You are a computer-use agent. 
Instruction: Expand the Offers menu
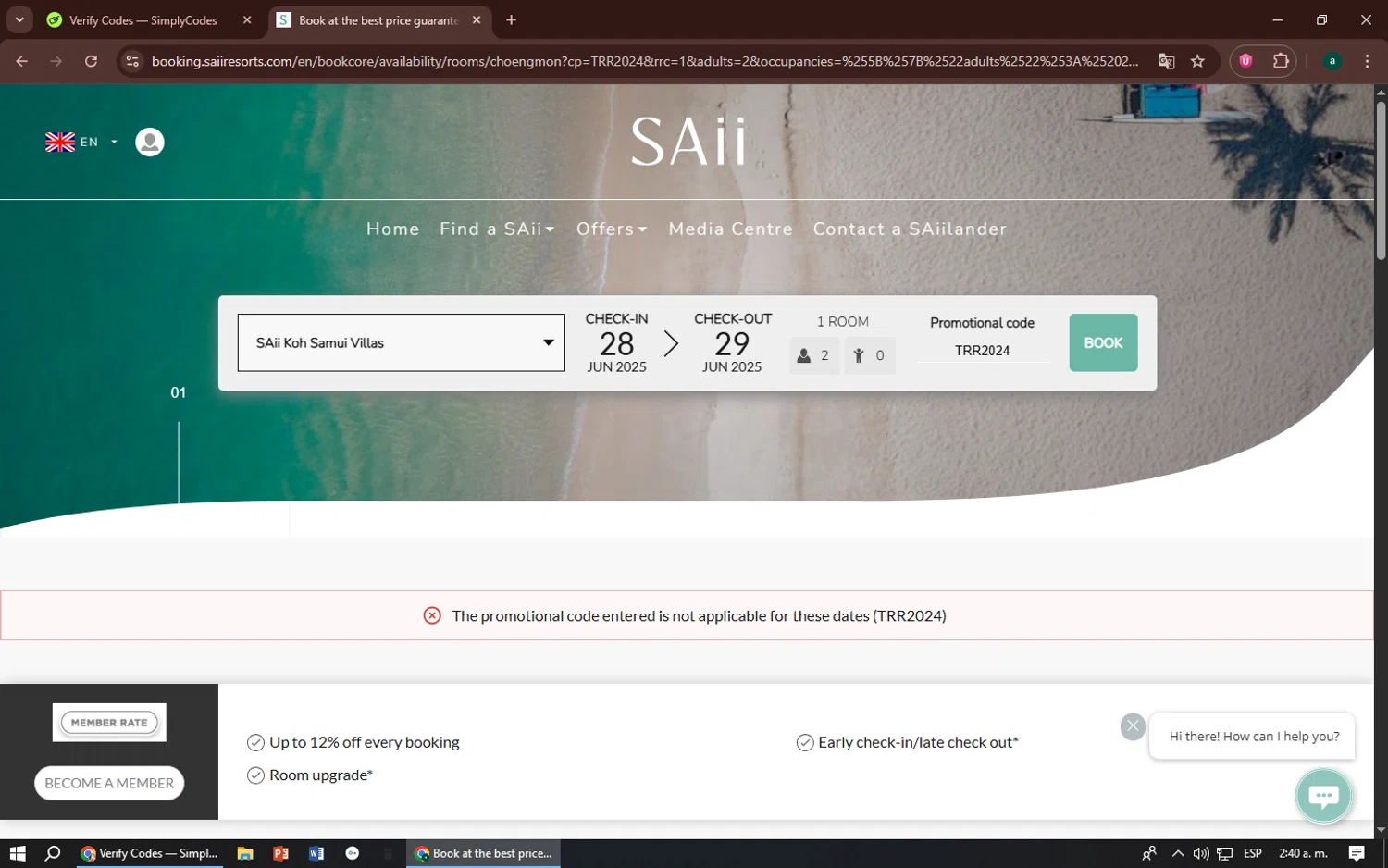click(612, 229)
